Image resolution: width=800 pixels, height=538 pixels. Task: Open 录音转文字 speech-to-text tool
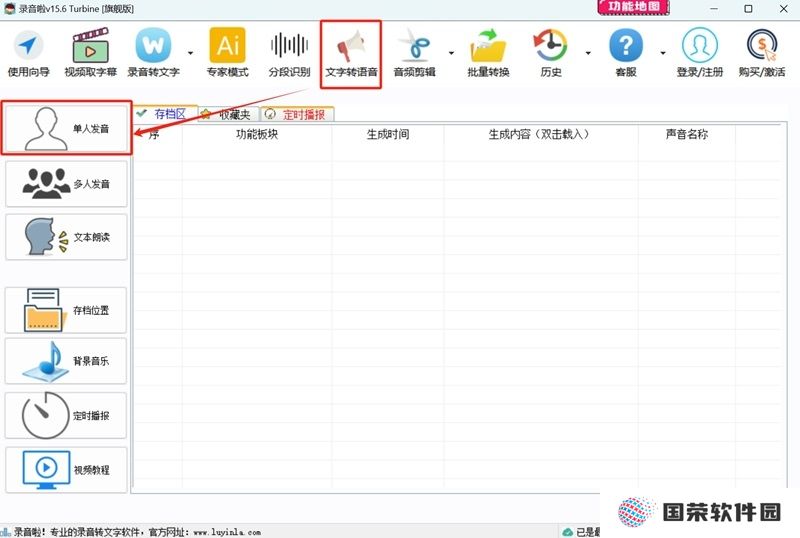tap(153, 54)
